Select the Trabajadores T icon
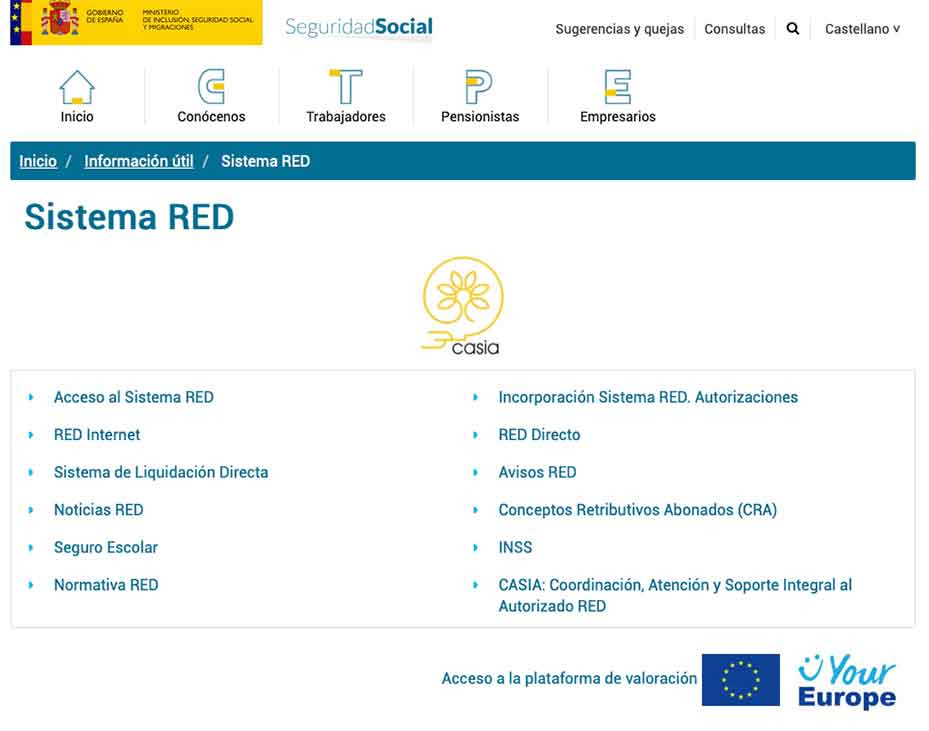929x731 pixels. 346,86
